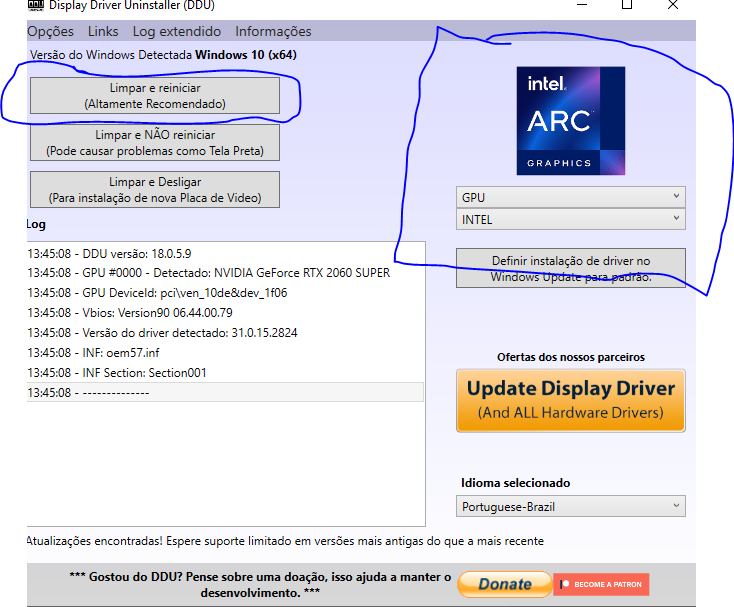Open the Log extendido menu
The image size is (734, 607).
point(176,31)
